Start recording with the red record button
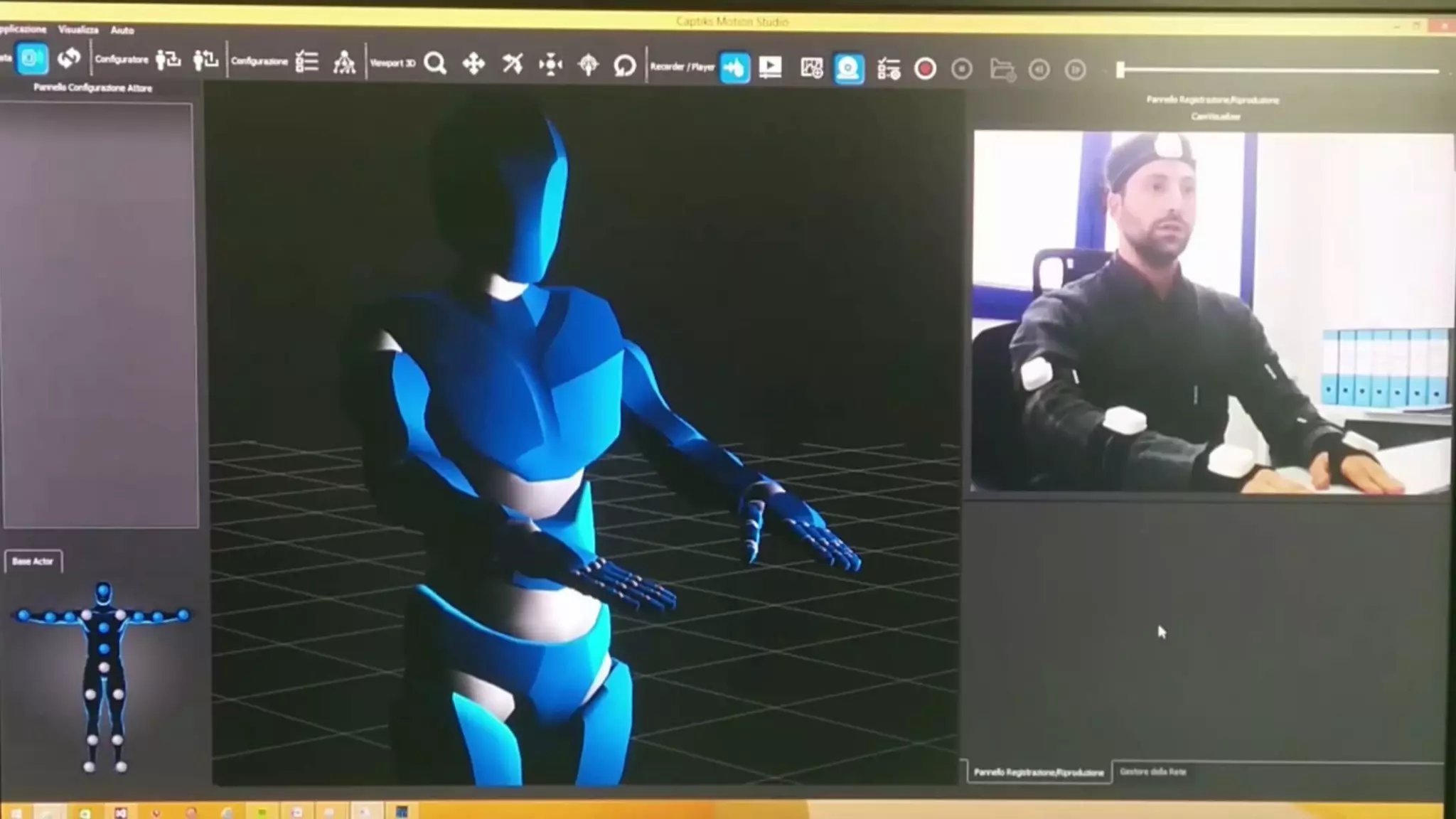Viewport: 1456px width, 819px height. point(925,69)
